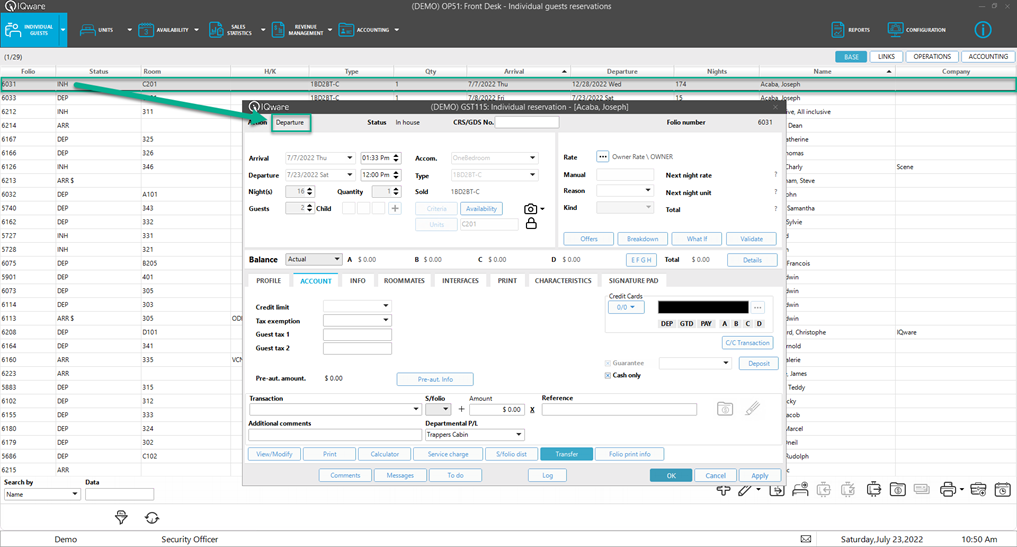Screen dimensions: 1017x547
Task: Switch to the INTERFACES tab
Action: click(461, 281)
